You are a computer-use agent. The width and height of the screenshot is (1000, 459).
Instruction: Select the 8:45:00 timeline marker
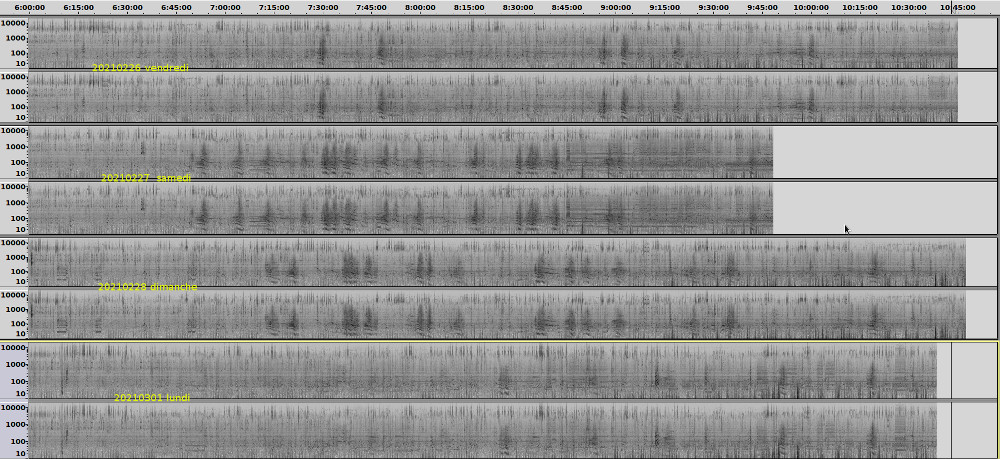[567, 7]
